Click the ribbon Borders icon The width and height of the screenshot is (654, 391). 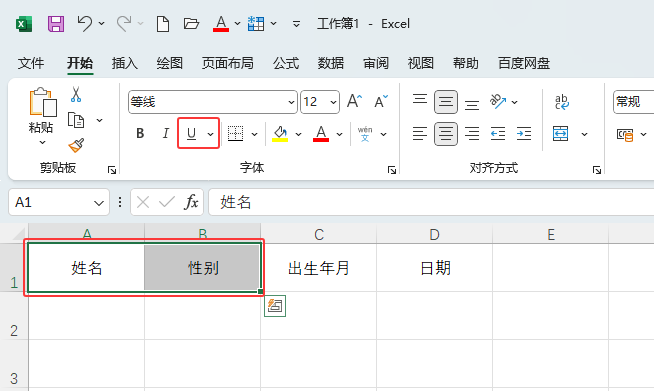(235, 134)
